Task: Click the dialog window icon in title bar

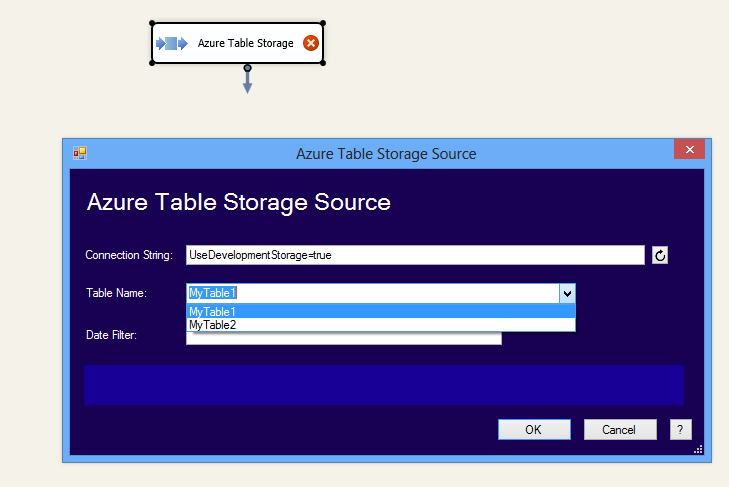Action: click(x=80, y=153)
